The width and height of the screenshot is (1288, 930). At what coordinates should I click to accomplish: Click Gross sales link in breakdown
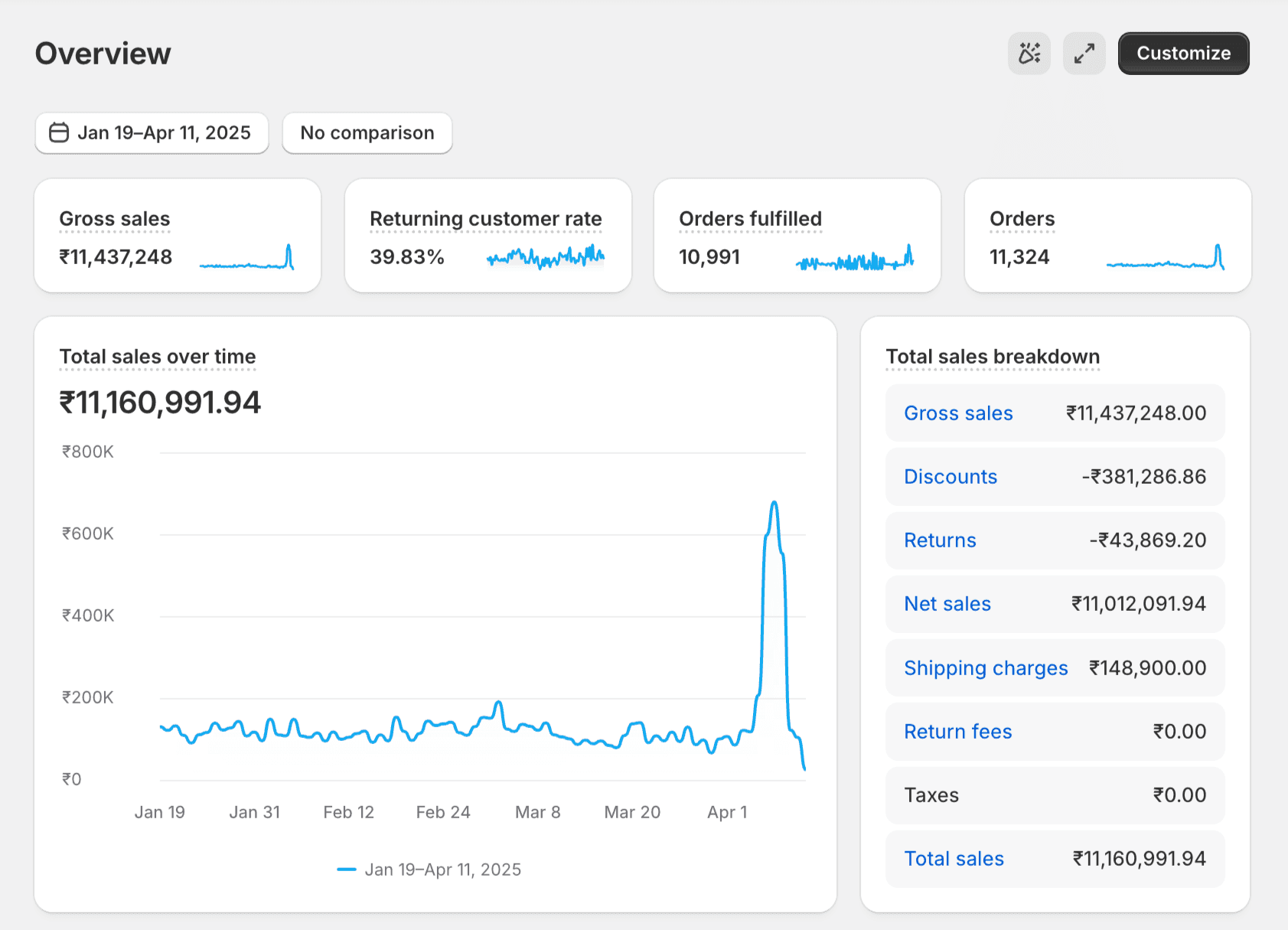[958, 413]
